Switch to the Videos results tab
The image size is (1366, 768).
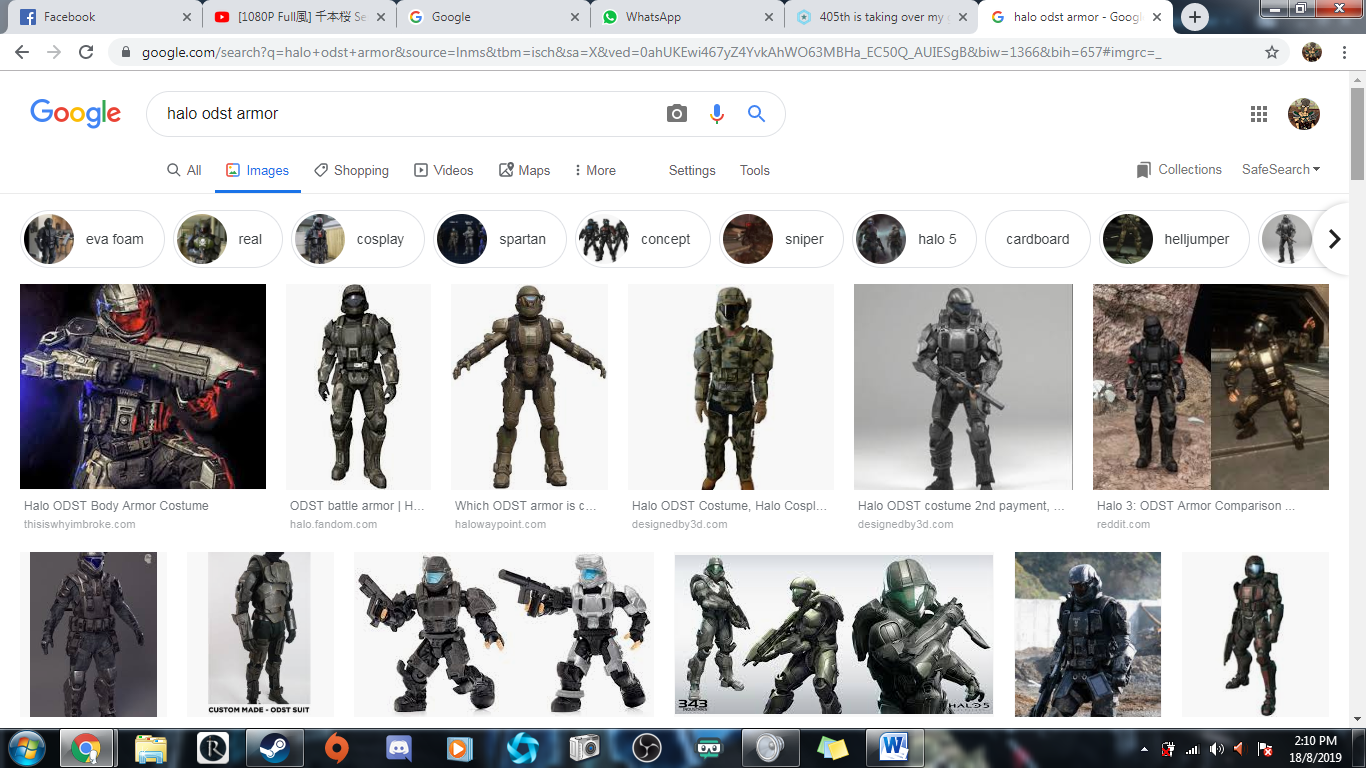(x=444, y=171)
